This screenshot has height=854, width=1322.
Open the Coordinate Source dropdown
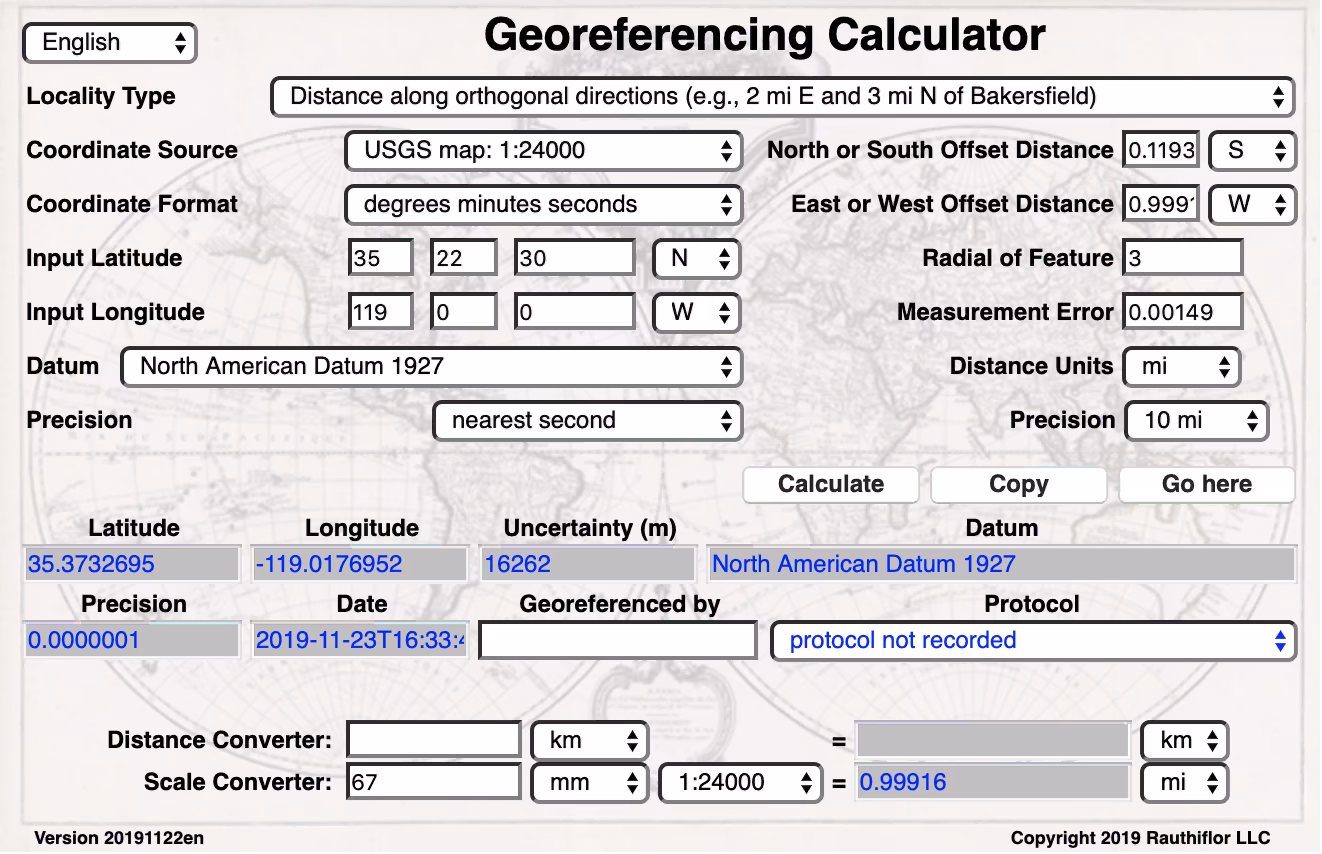pyautogui.click(x=543, y=150)
